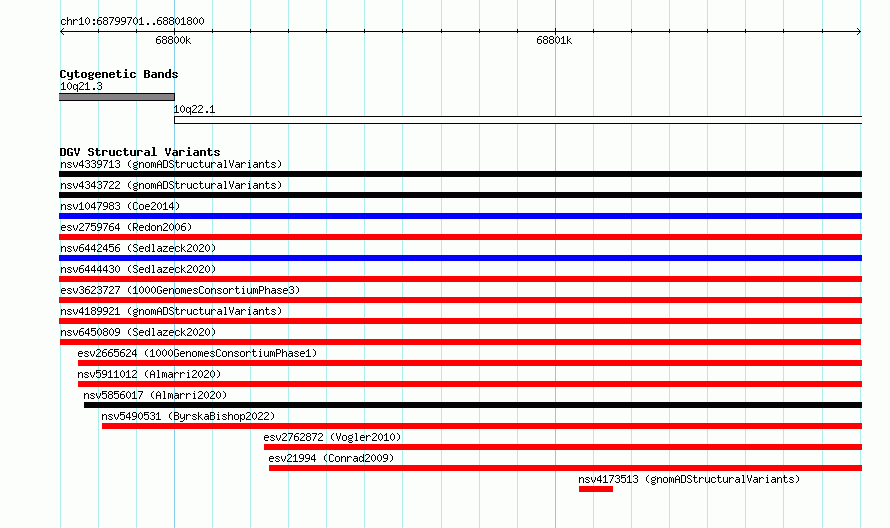890x528 pixels.
Task: Open nsv5490531 (ByrskaBishop2022) label
Action: tap(188, 416)
